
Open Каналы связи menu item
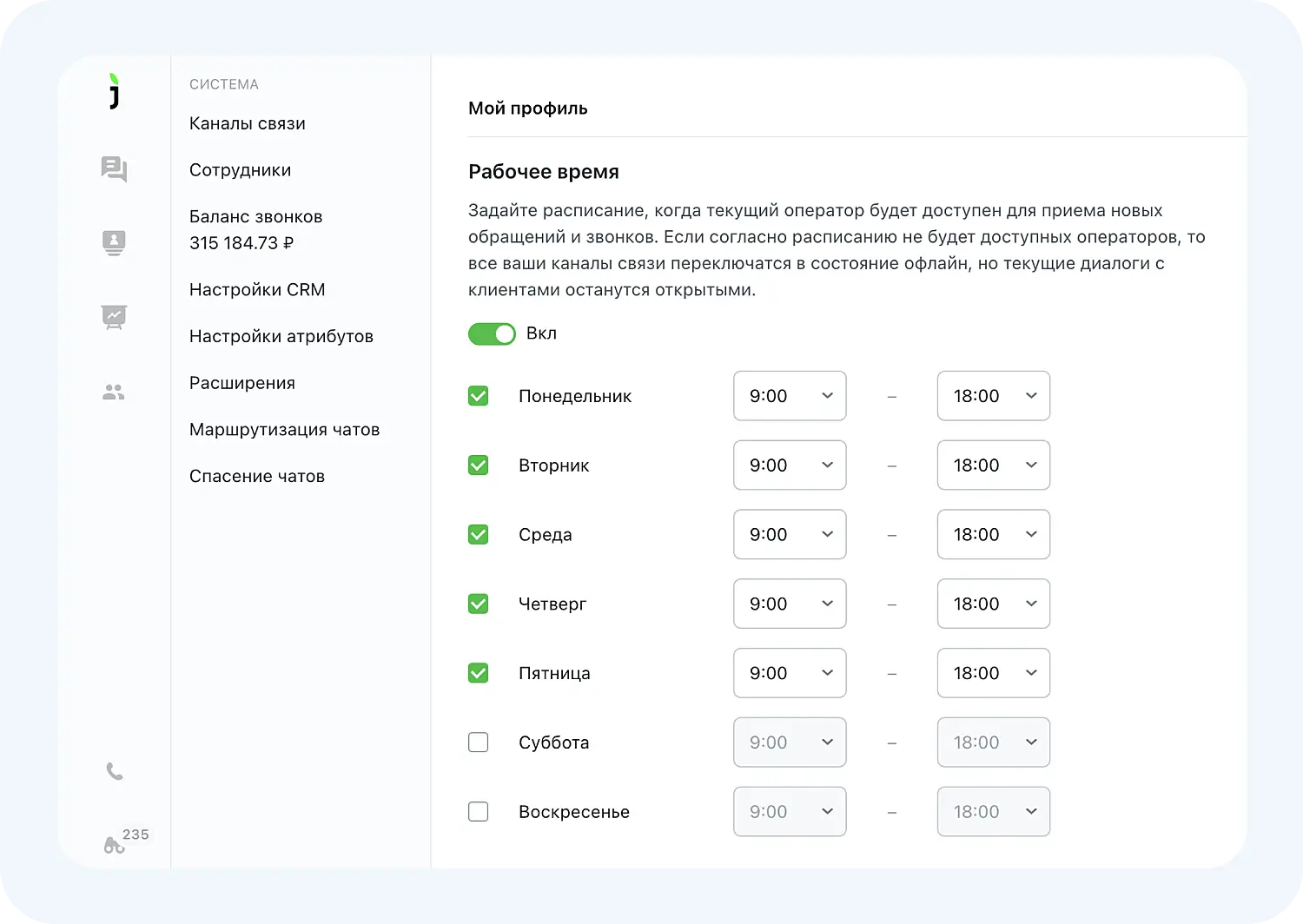248,124
